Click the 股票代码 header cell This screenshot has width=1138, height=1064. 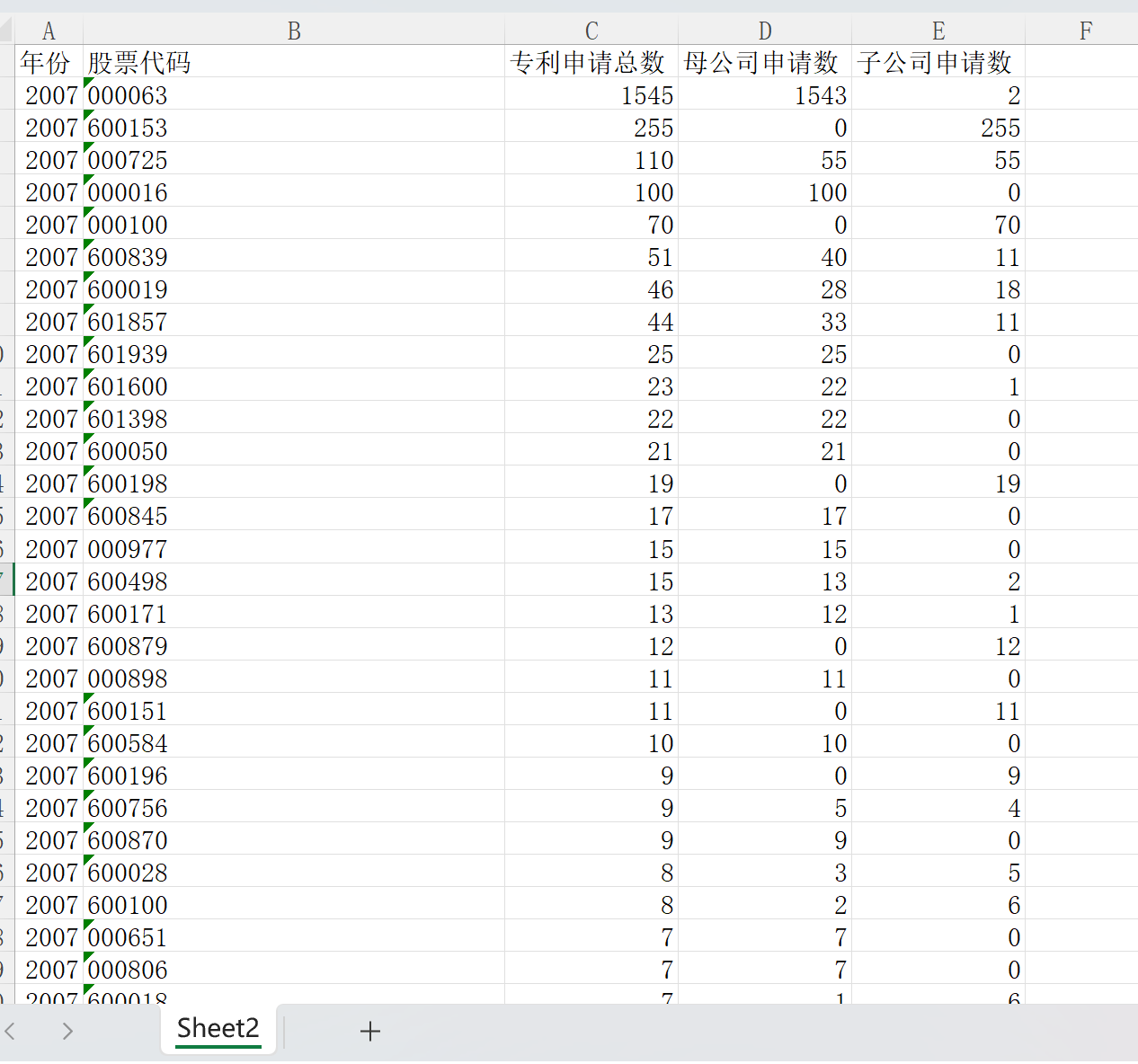pyautogui.click(x=294, y=61)
